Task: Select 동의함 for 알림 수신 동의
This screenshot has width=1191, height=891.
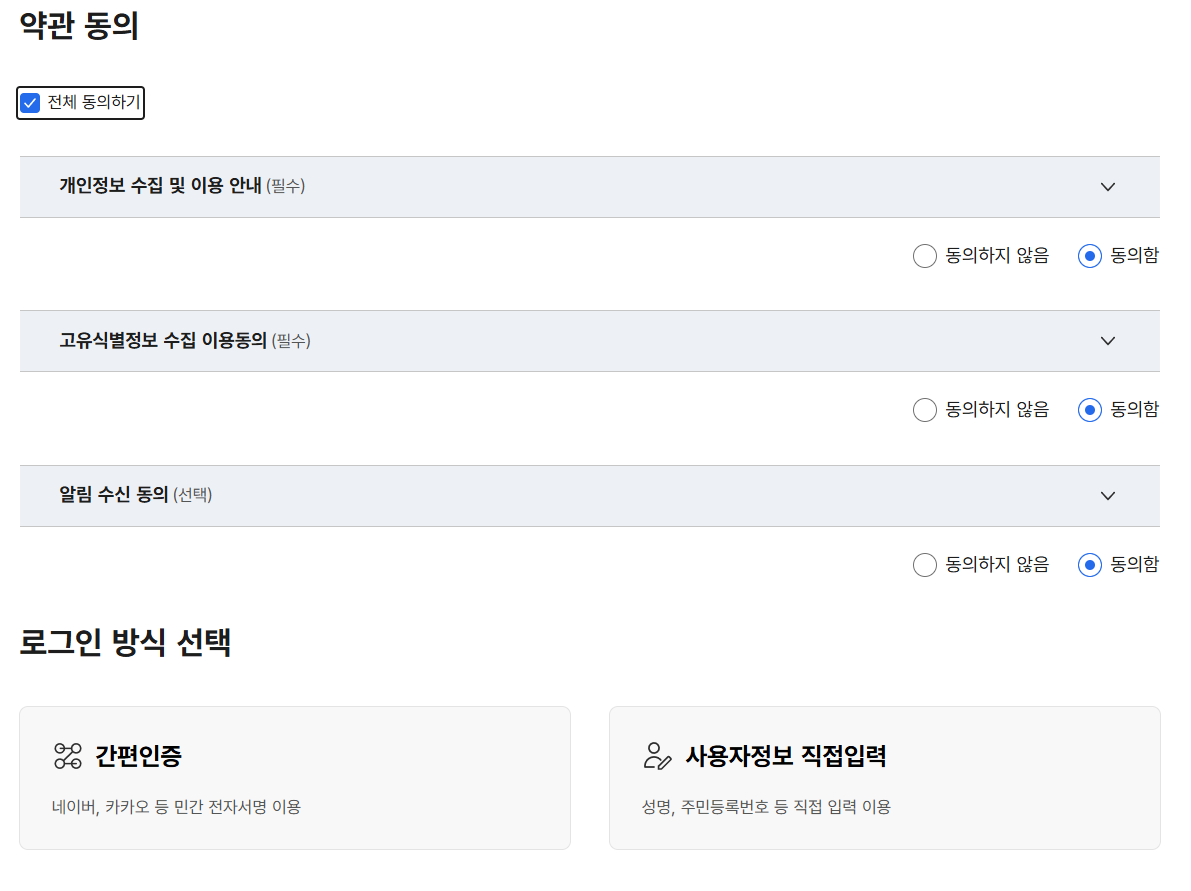Action: (1089, 565)
